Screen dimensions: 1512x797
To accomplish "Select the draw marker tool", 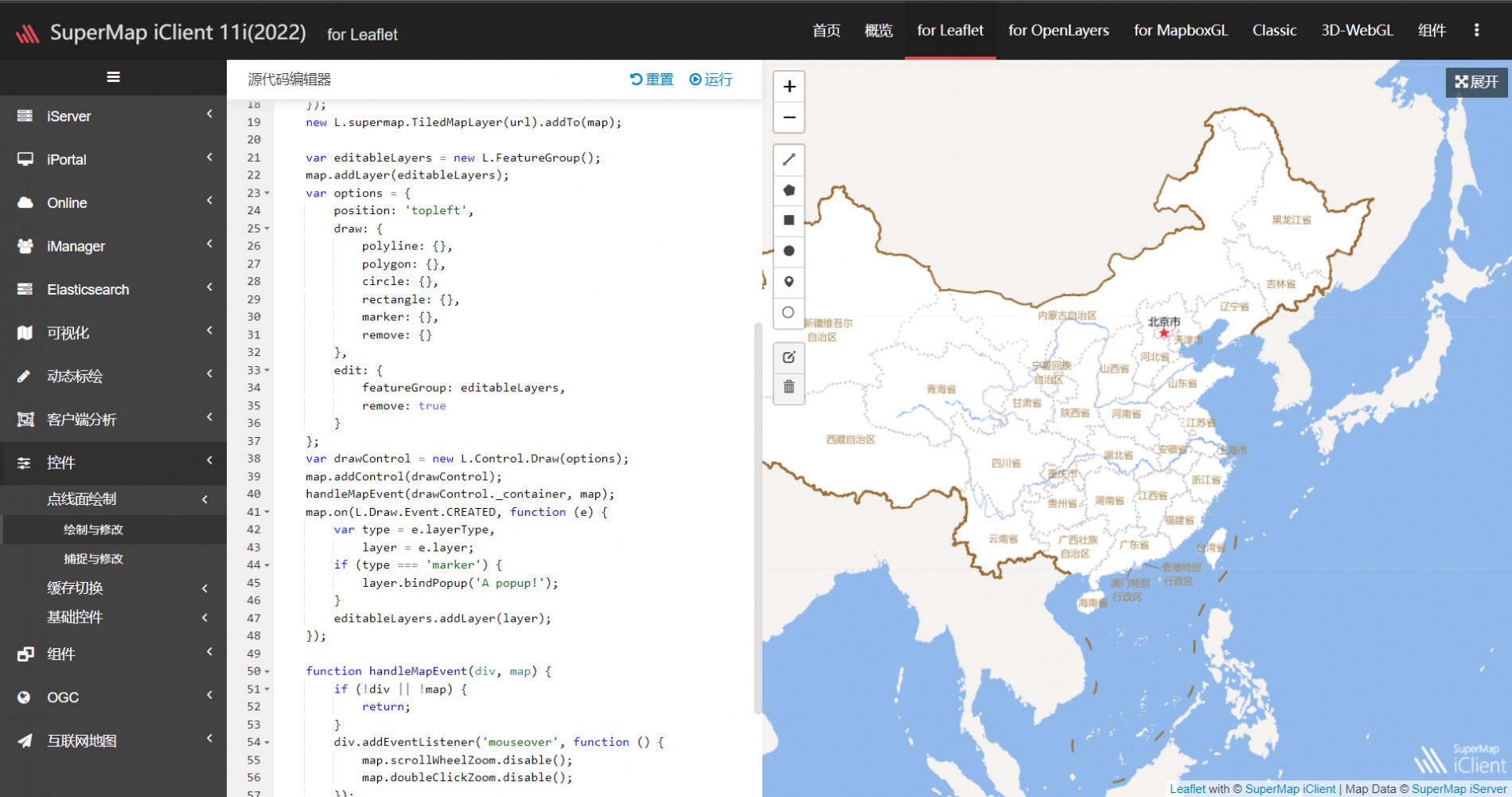I will coord(789,282).
